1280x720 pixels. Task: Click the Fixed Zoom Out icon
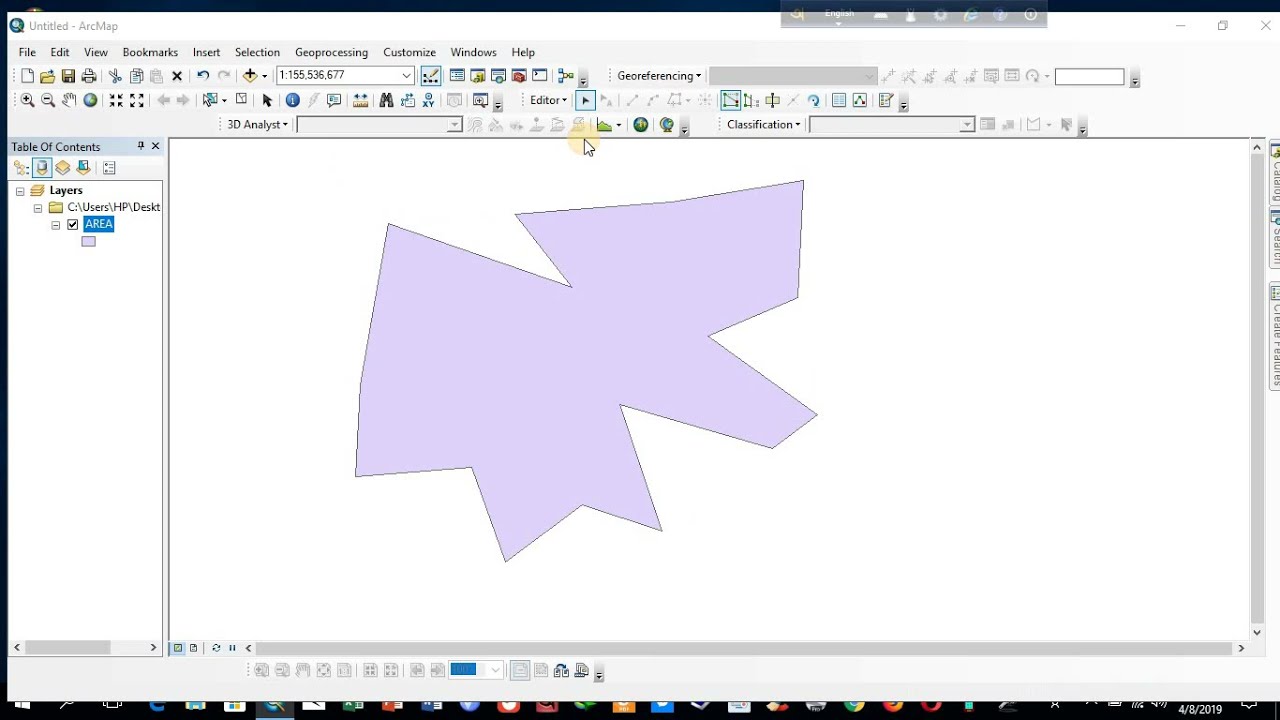click(137, 100)
